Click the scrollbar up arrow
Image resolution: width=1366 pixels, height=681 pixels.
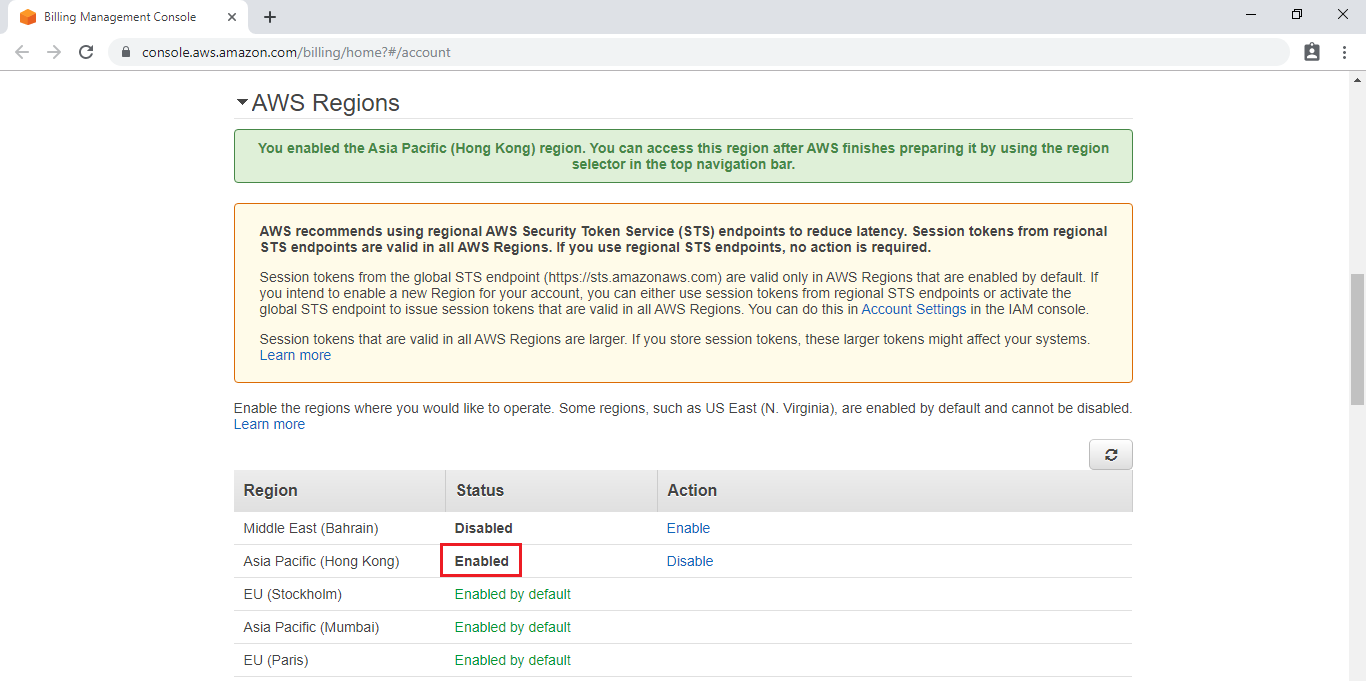1357,79
